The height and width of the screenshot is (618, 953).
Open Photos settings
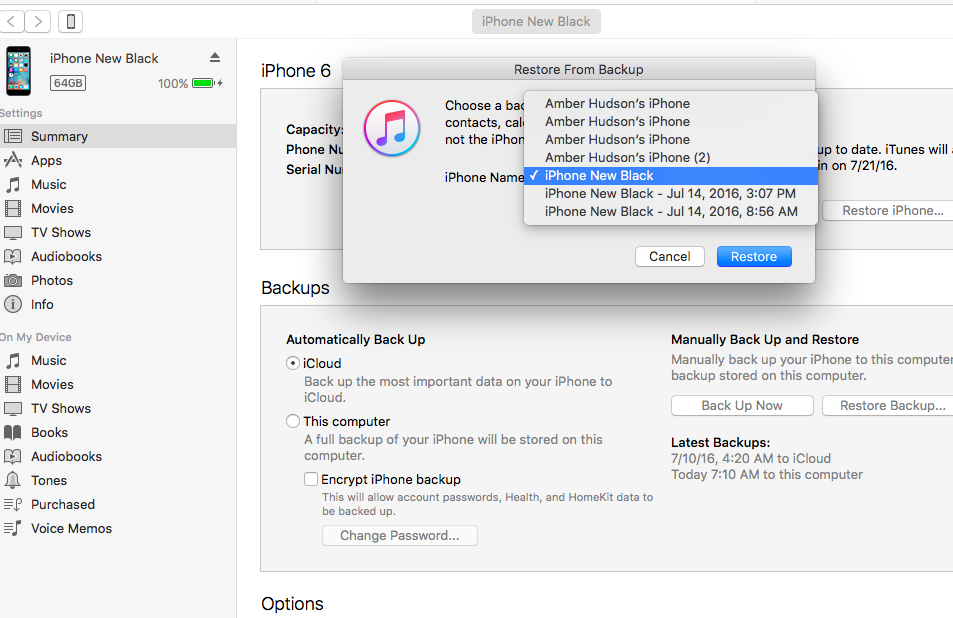(x=52, y=281)
